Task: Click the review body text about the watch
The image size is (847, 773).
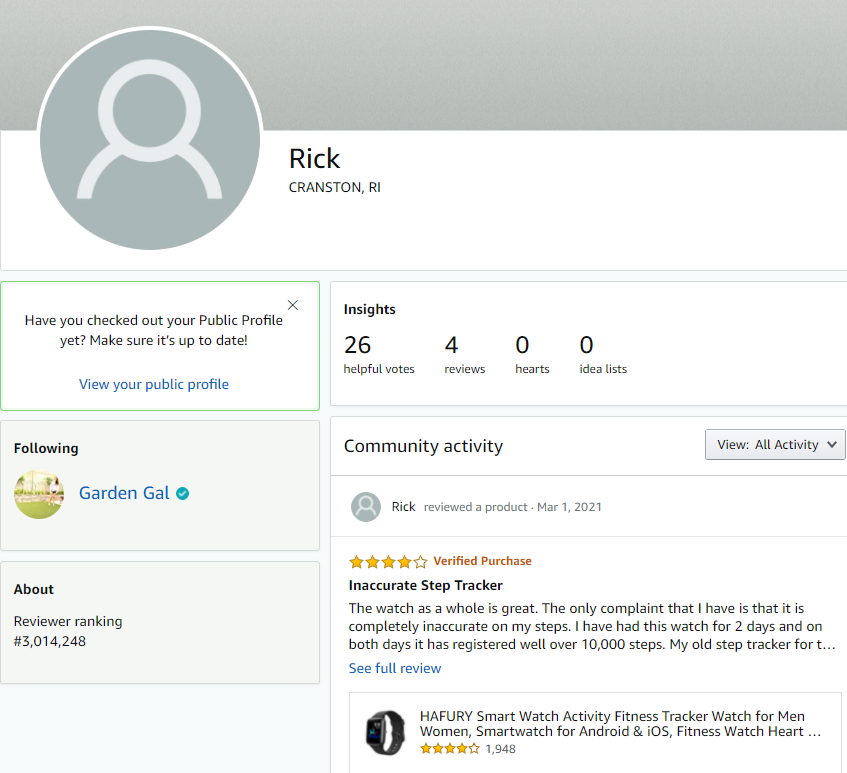Action: click(592, 626)
